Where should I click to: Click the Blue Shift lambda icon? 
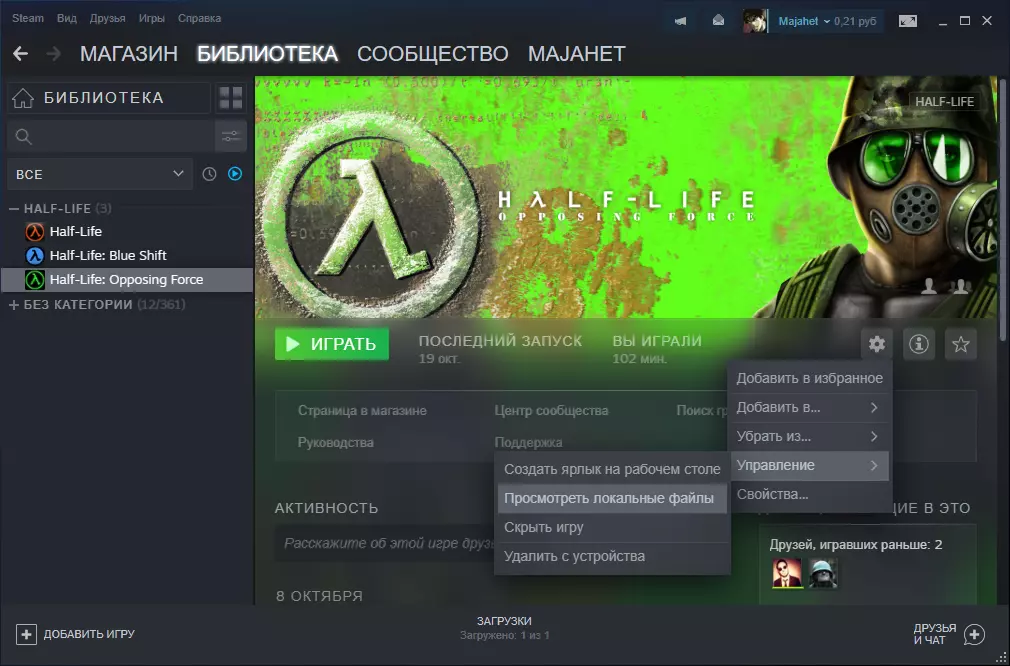(35, 256)
